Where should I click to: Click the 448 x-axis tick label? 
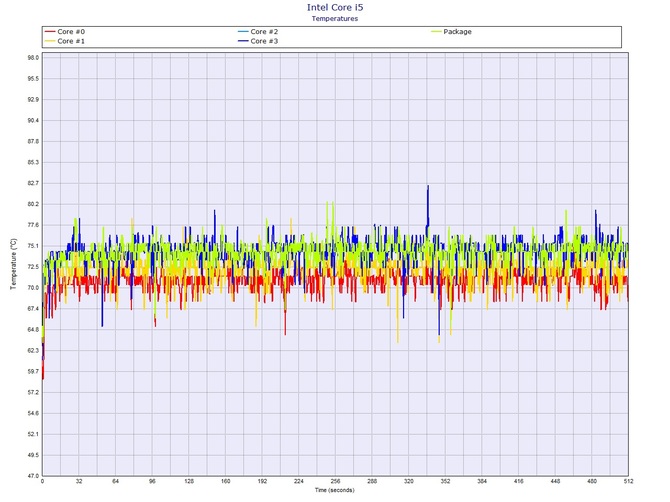555,481
